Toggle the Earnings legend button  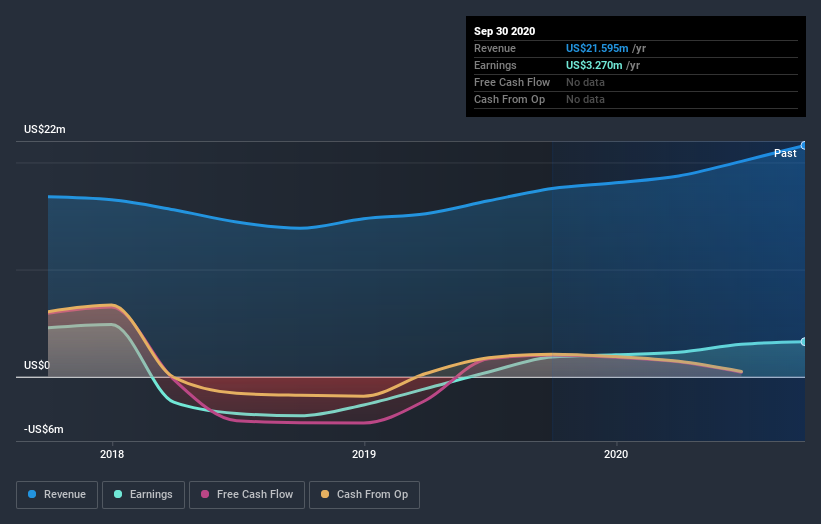tap(143, 495)
